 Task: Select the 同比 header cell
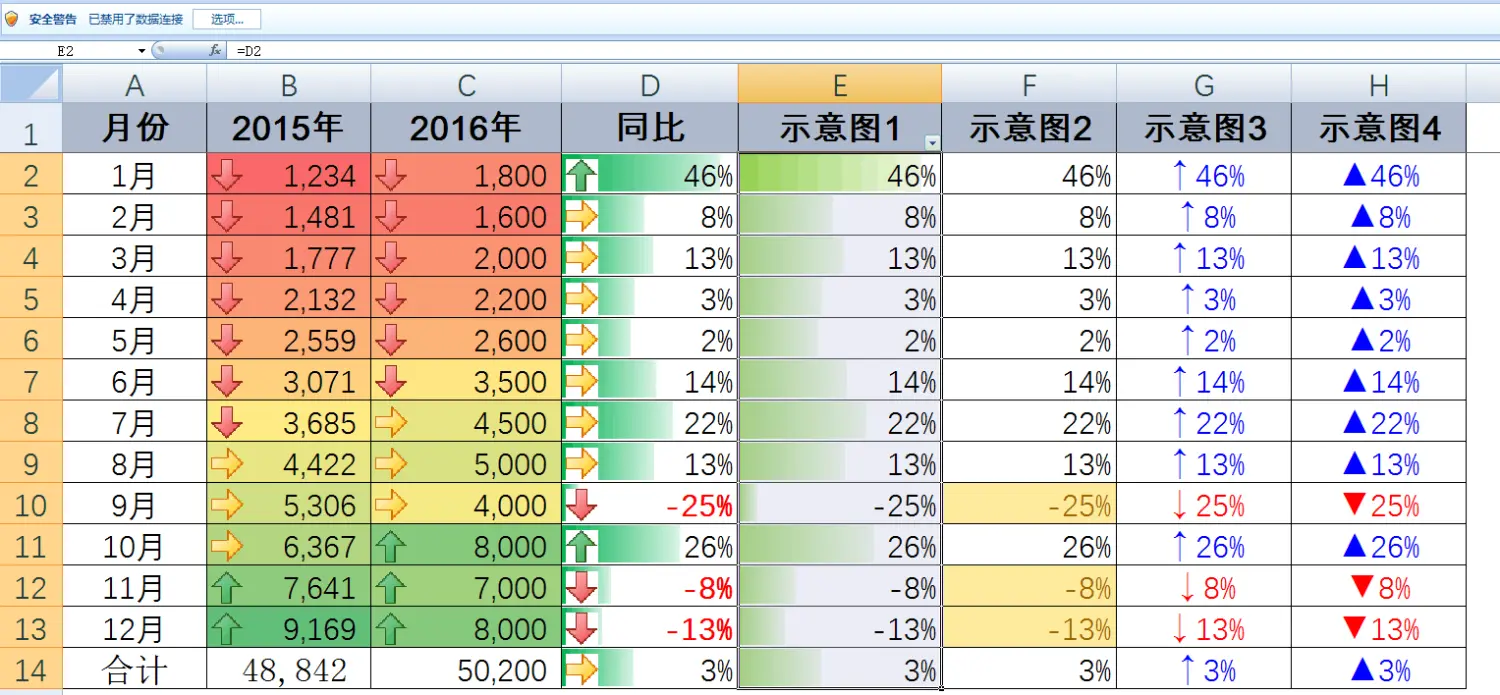[650, 128]
